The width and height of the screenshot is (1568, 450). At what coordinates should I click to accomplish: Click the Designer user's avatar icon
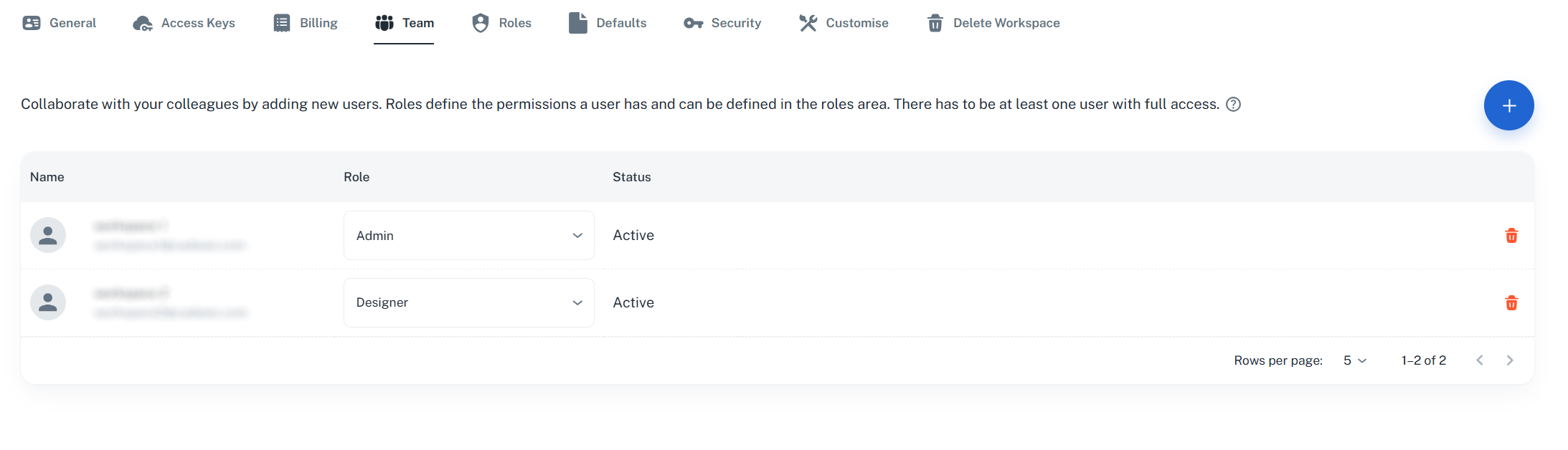click(48, 302)
